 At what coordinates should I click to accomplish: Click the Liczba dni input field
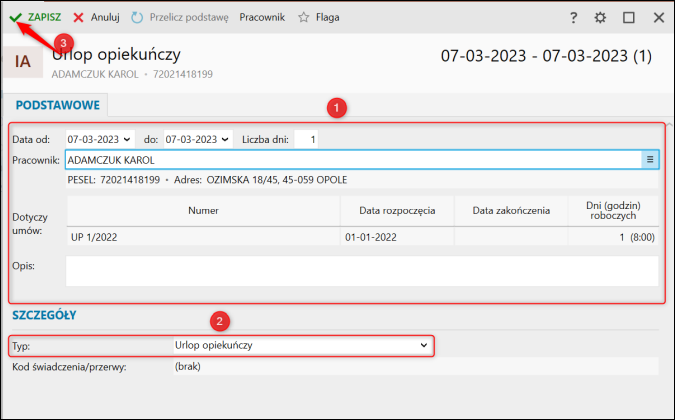click(306, 139)
